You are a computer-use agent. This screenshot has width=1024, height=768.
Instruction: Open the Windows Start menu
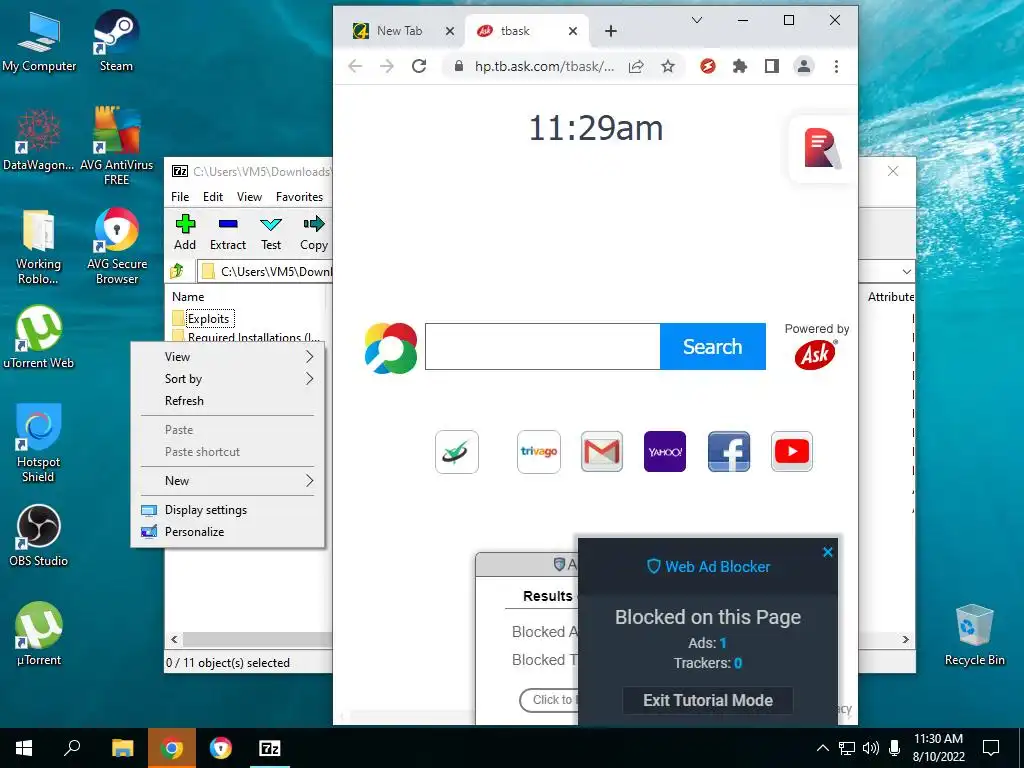[24, 748]
